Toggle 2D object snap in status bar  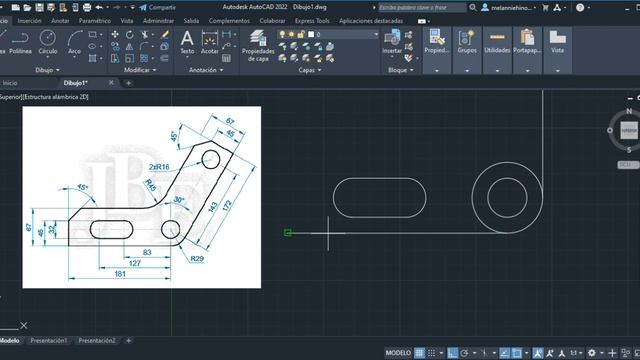pos(517,353)
